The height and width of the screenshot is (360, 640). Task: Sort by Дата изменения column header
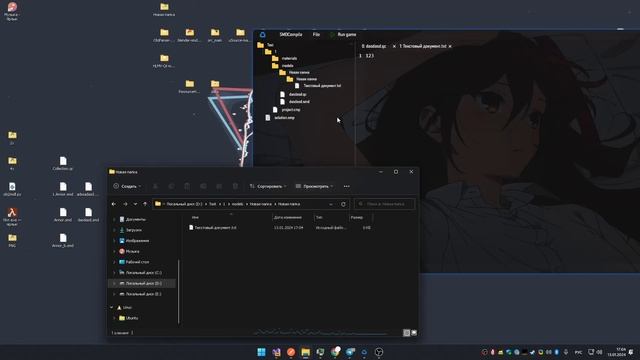[288, 218]
